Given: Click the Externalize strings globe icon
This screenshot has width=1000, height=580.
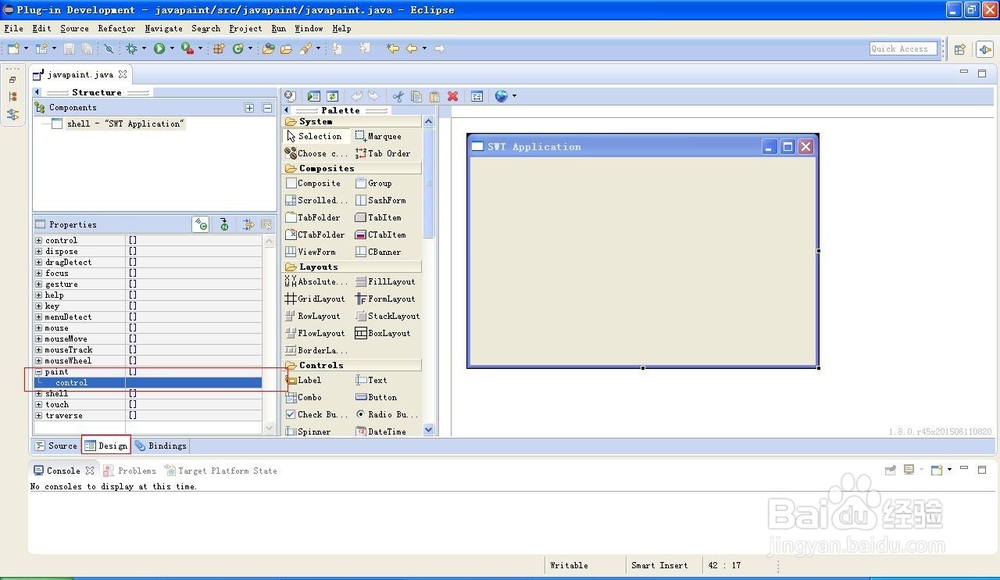Looking at the screenshot, I should point(502,96).
